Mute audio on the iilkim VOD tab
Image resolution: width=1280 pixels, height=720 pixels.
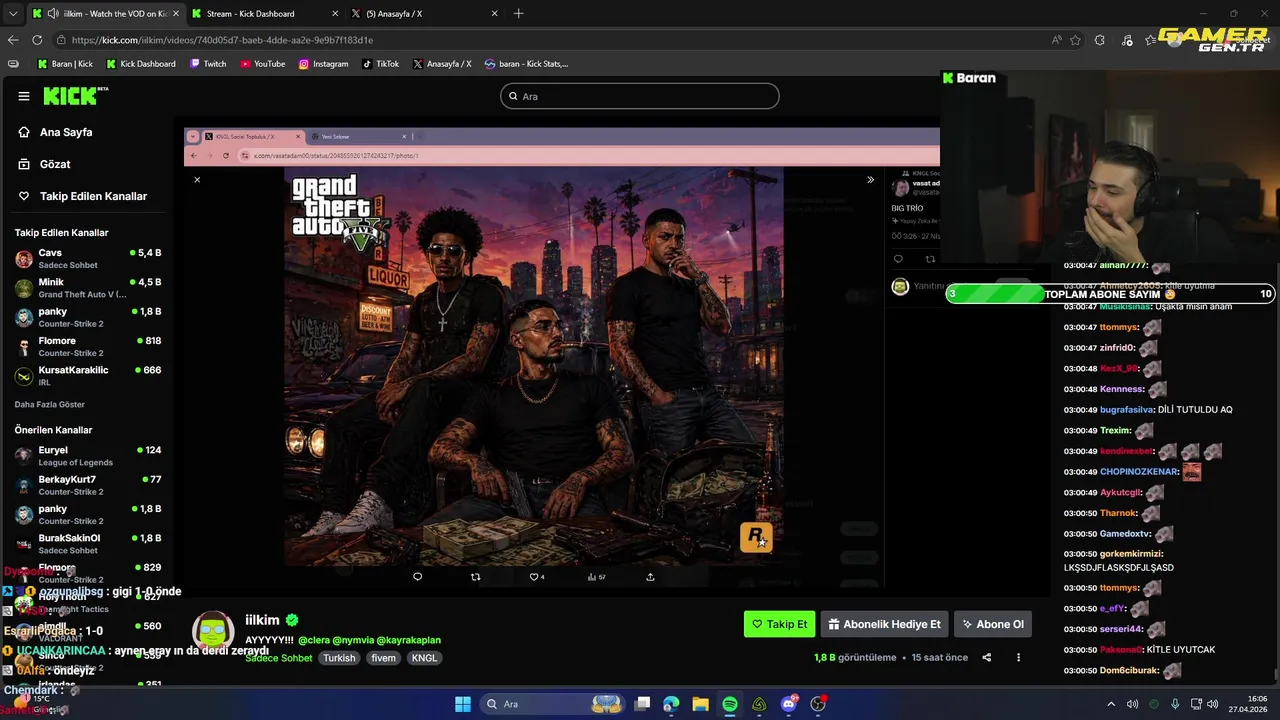pyautogui.click(x=52, y=14)
